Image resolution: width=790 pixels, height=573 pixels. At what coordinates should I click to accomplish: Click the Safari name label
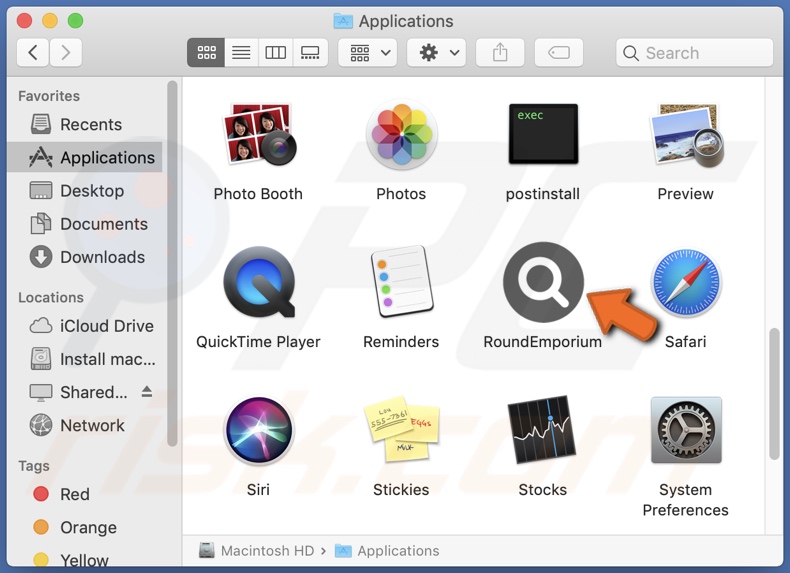[686, 342]
